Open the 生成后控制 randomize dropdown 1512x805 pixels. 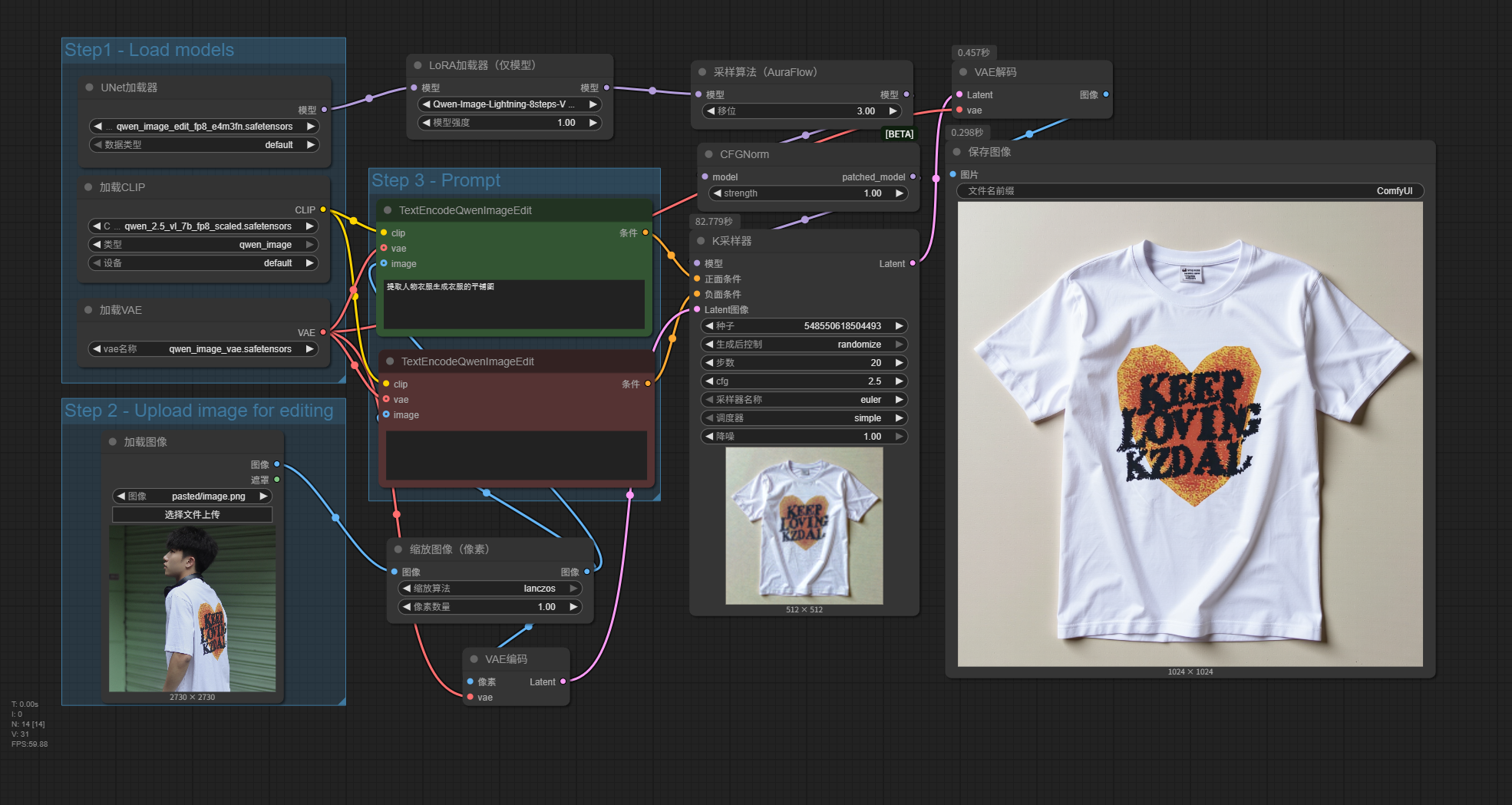point(804,345)
